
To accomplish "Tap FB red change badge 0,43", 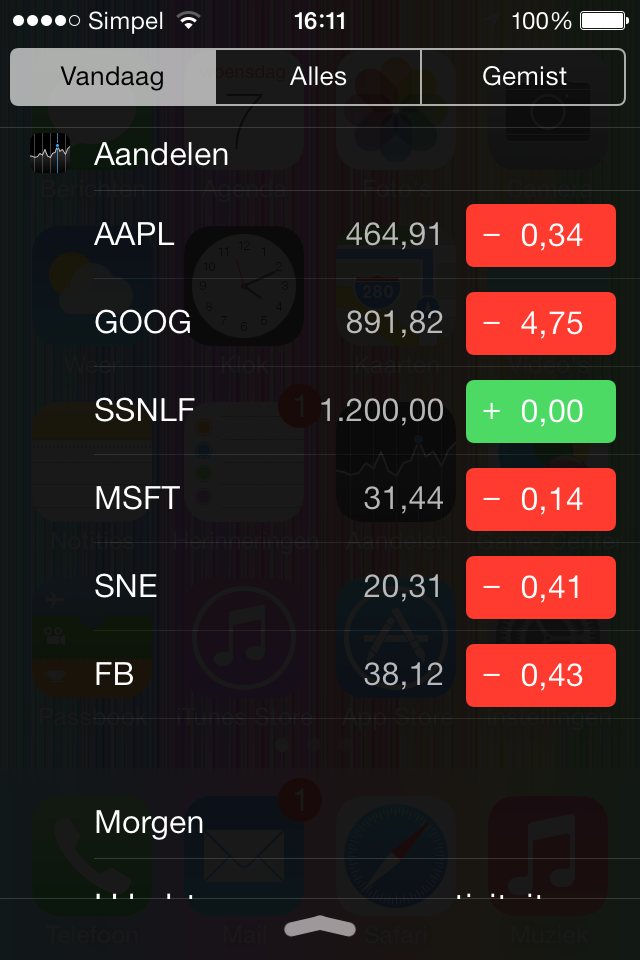I will (x=541, y=675).
